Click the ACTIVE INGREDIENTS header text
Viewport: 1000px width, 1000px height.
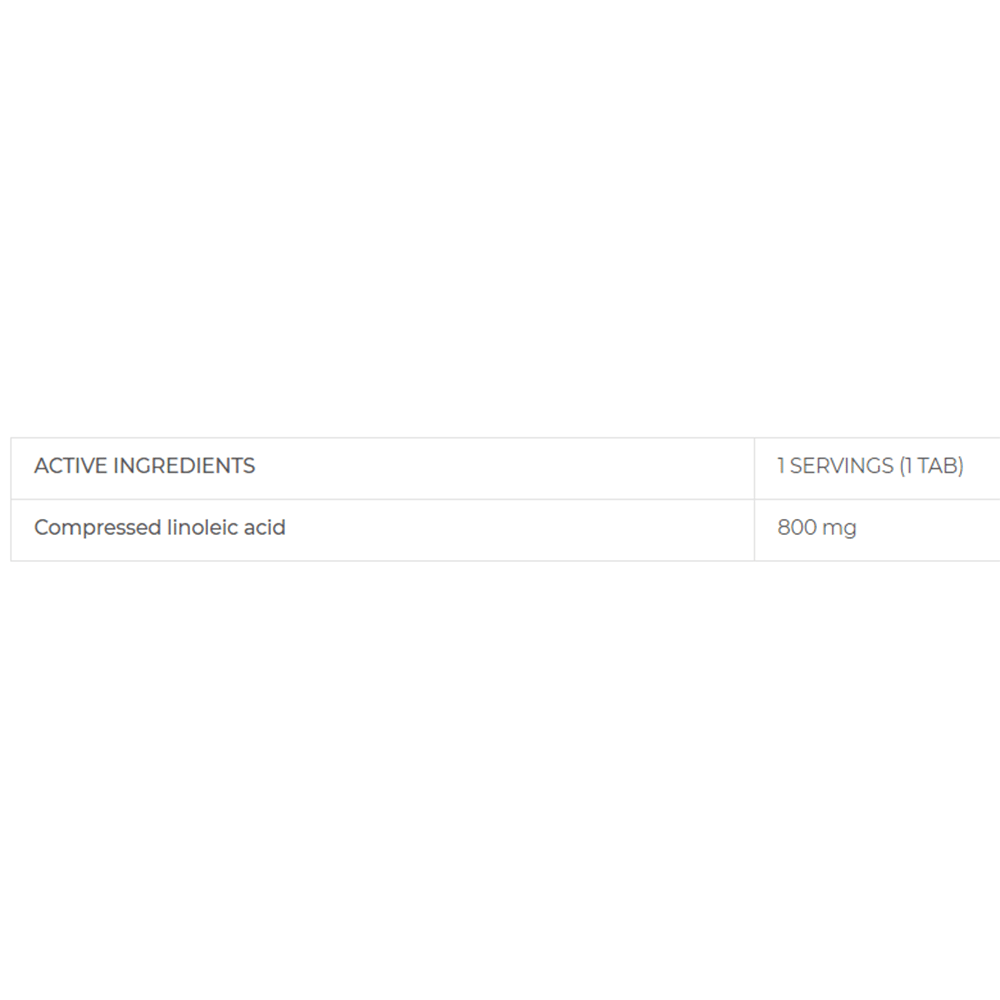coord(145,466)
